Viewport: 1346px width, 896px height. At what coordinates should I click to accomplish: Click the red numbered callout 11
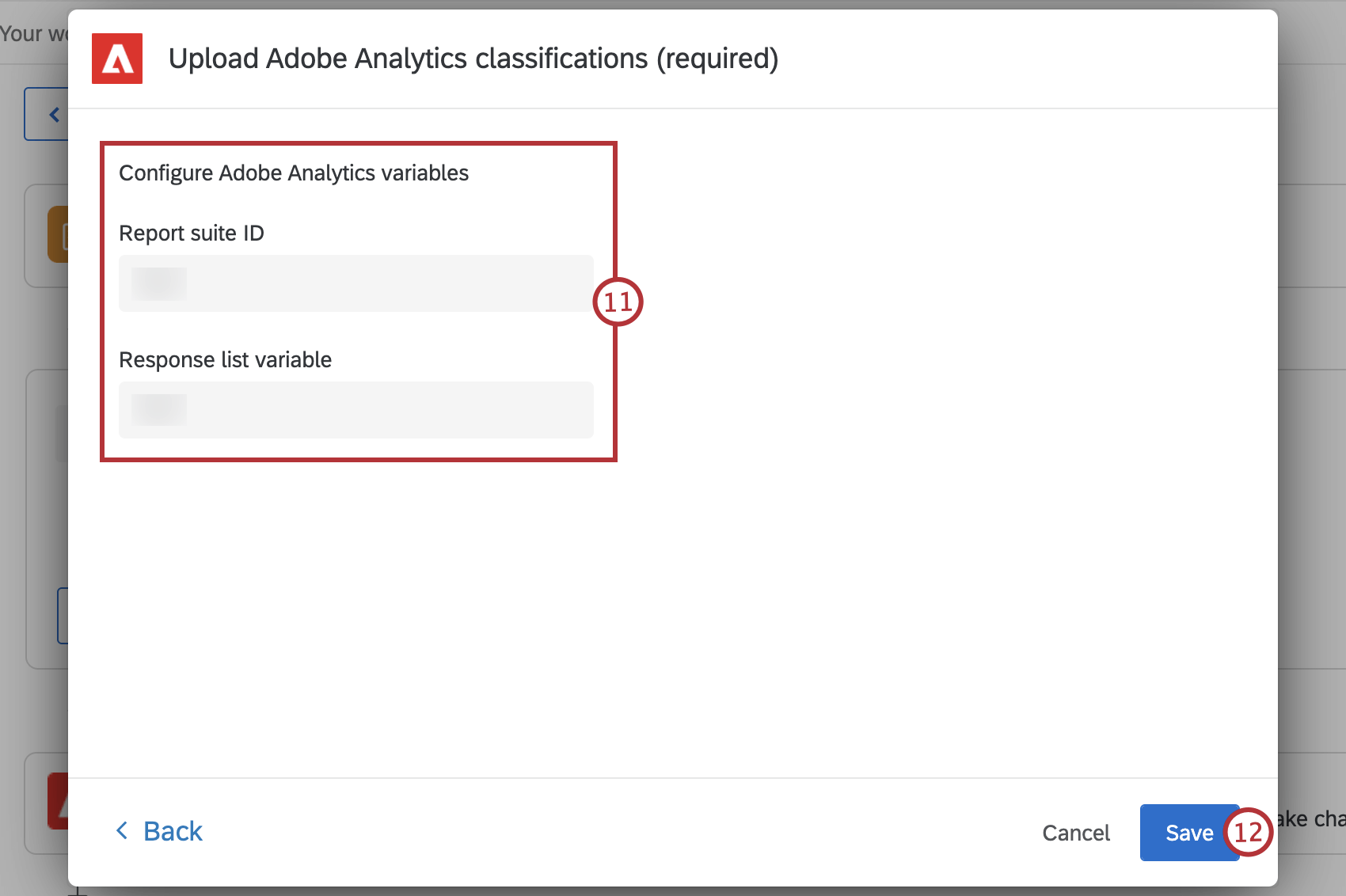618,302
